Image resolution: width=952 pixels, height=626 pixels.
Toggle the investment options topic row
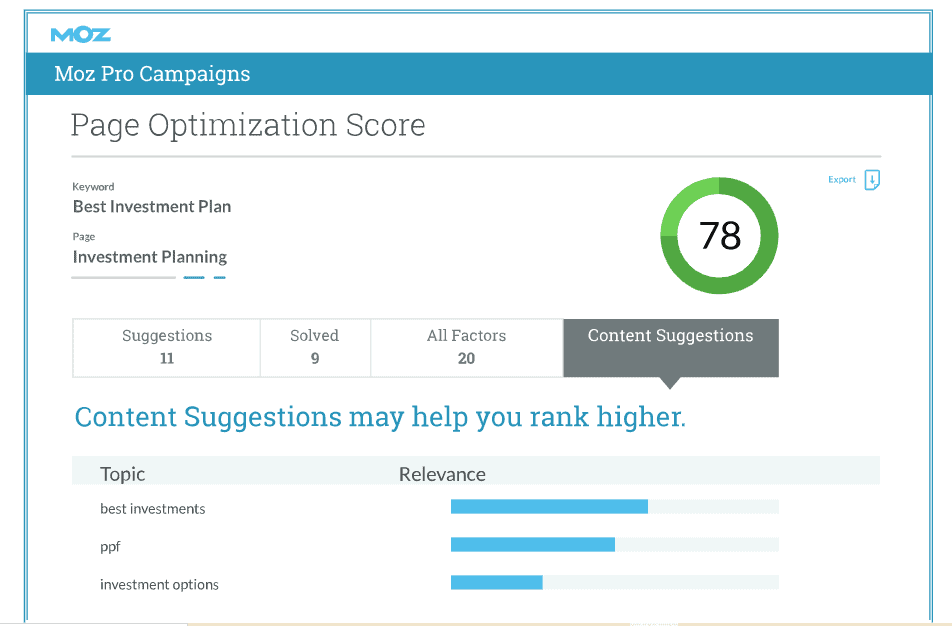(x=159, y=584)
